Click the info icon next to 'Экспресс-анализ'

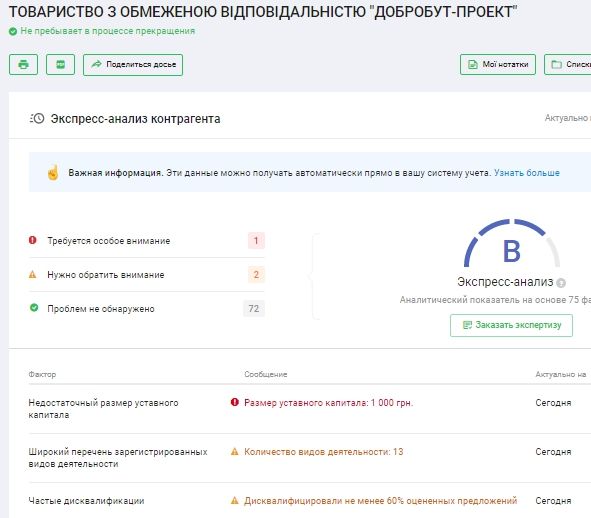pos(561,283)
